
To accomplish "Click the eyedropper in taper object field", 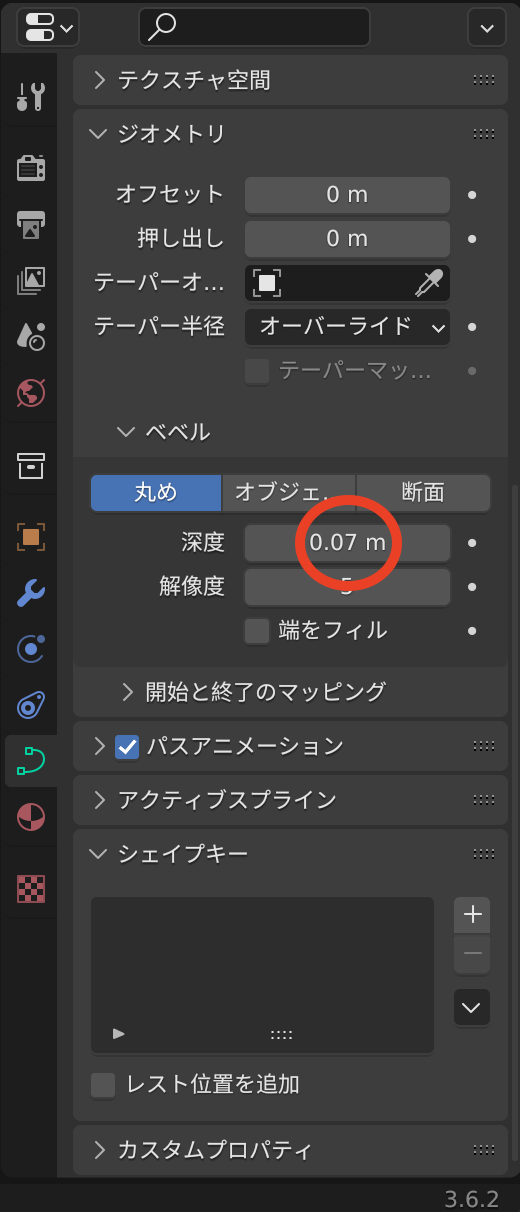I will pos(430,283).
